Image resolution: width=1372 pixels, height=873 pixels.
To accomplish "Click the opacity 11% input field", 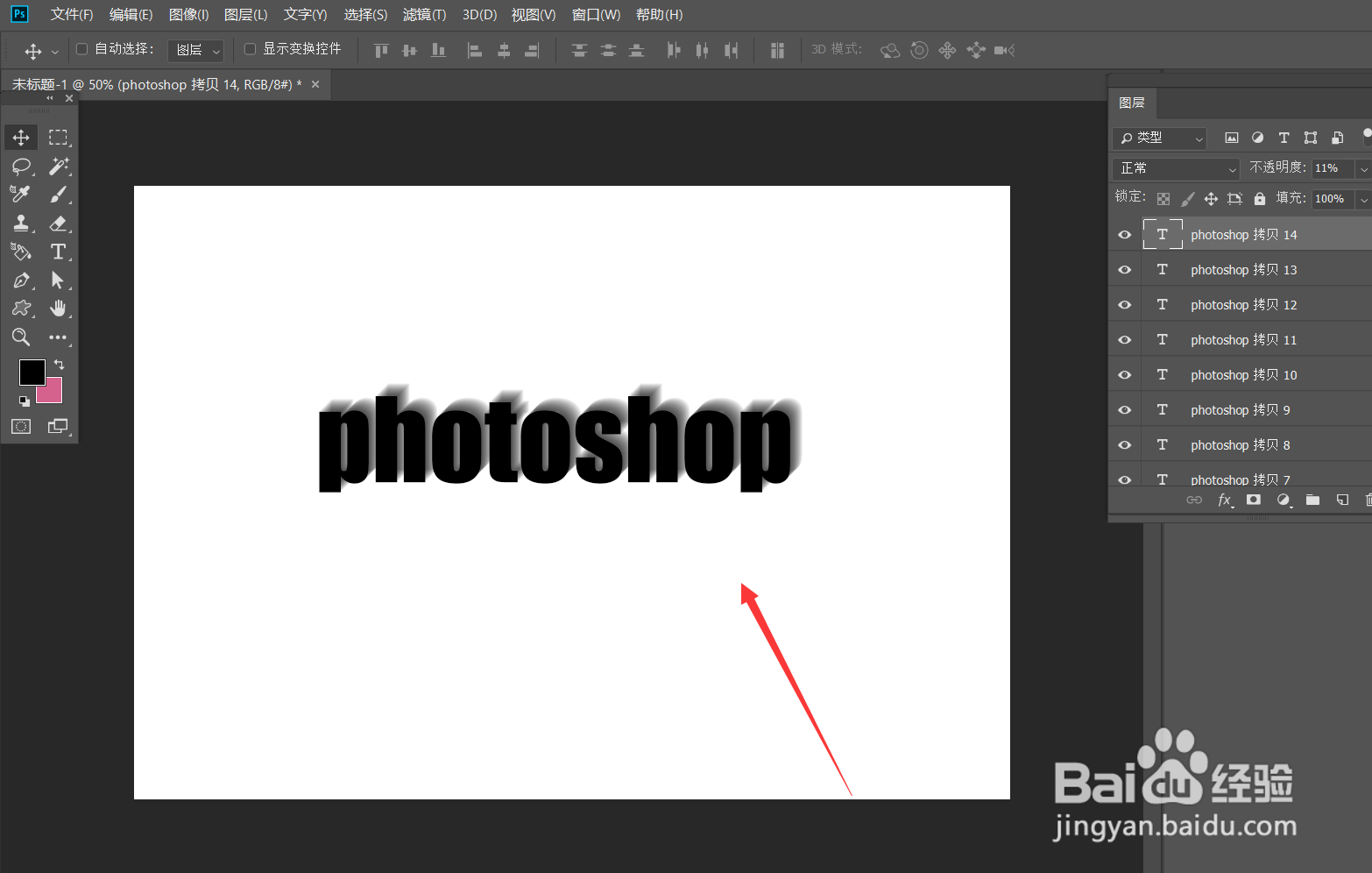I will click(1333, 168).
